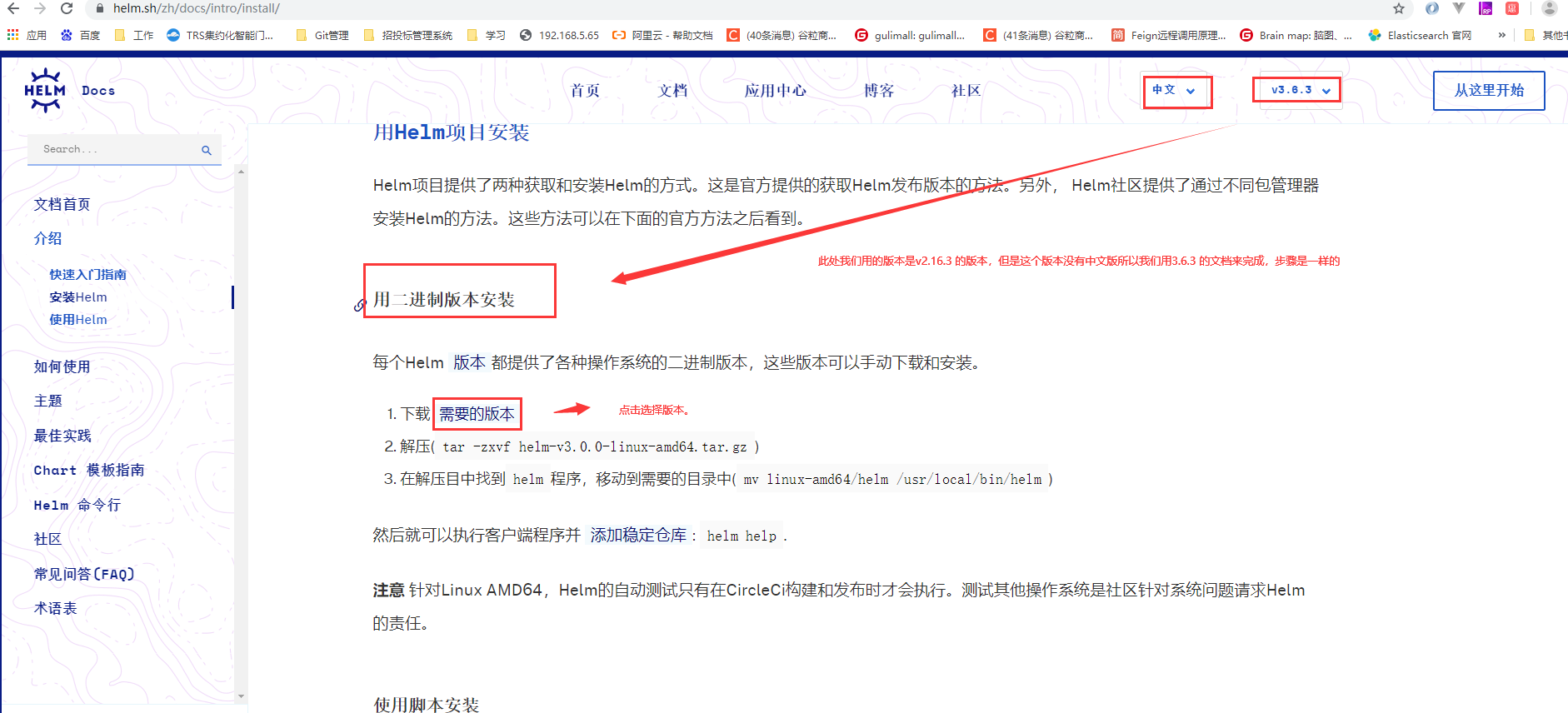Open the 百度 bookmark
The image size is (1568, 713).
tap(80, 35)
